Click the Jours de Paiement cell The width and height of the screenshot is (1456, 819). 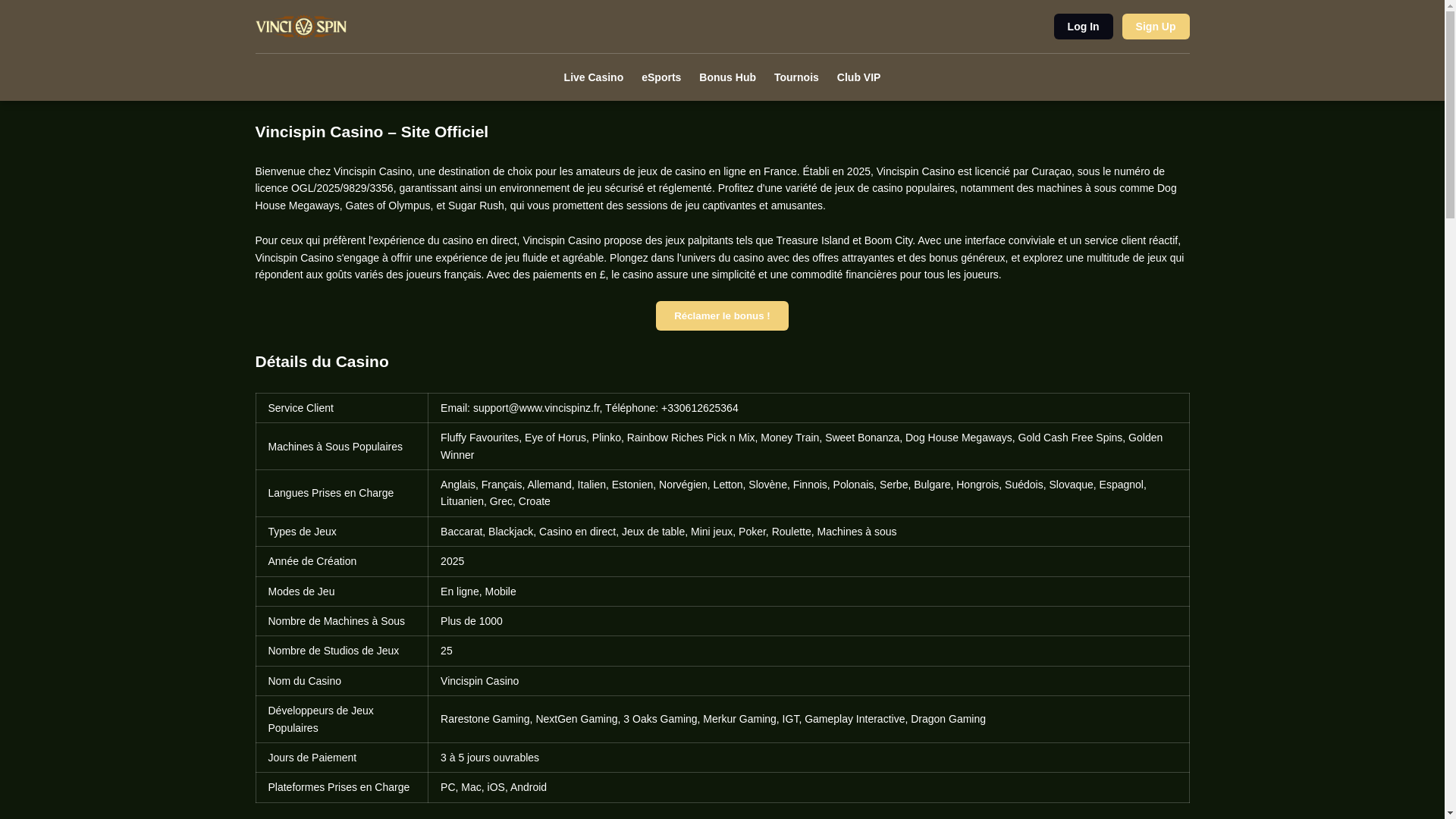click(x=342, y=758)
